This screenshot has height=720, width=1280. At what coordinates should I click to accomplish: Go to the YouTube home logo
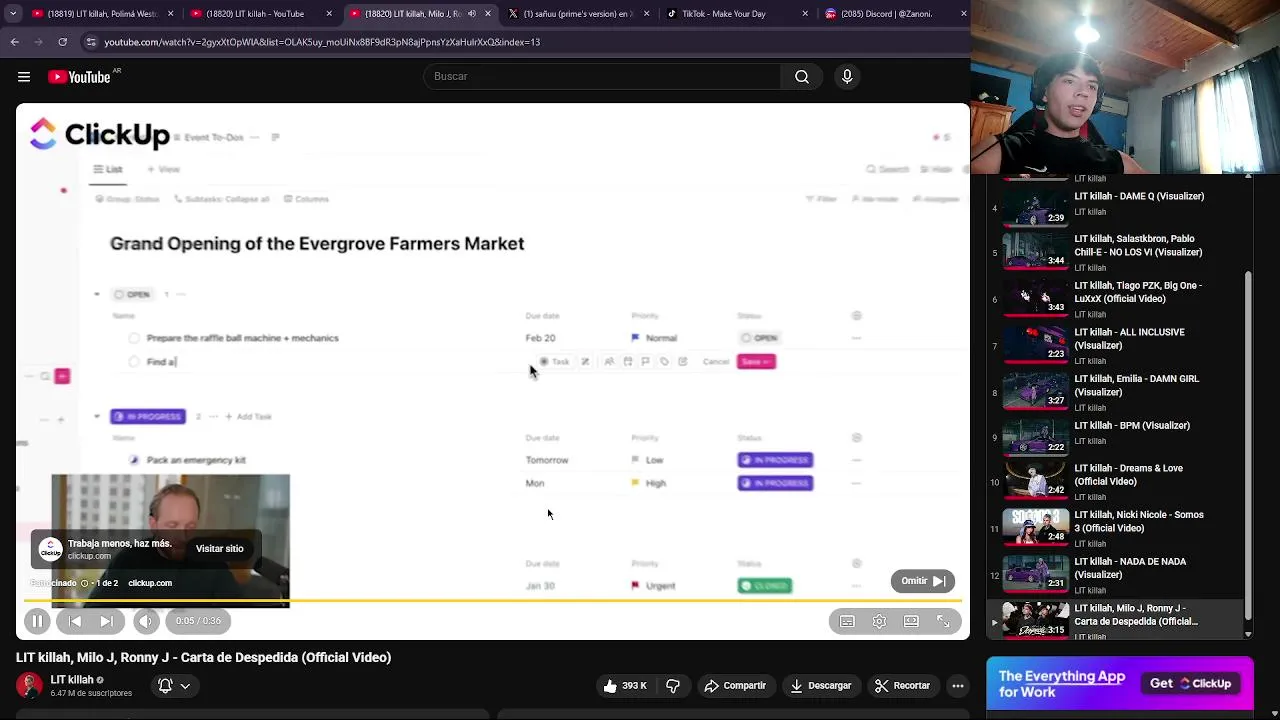click(x=79, y=77)
